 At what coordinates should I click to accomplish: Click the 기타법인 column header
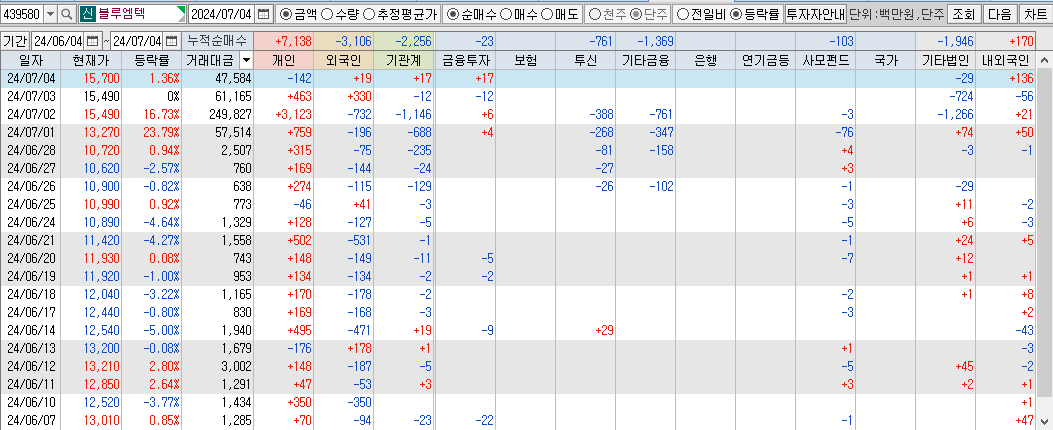coord(946,60)
